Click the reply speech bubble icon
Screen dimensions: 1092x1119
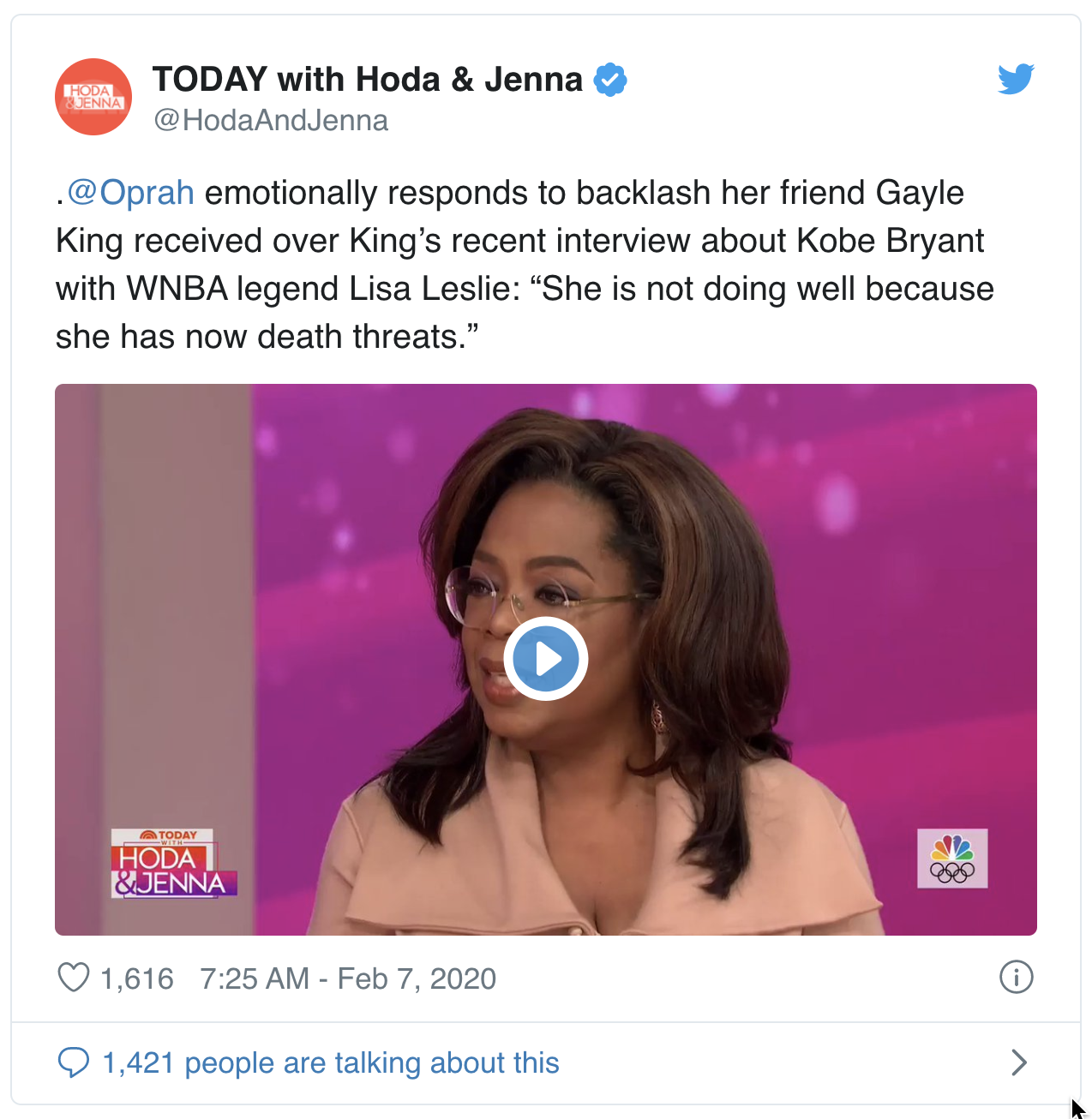74,1062
